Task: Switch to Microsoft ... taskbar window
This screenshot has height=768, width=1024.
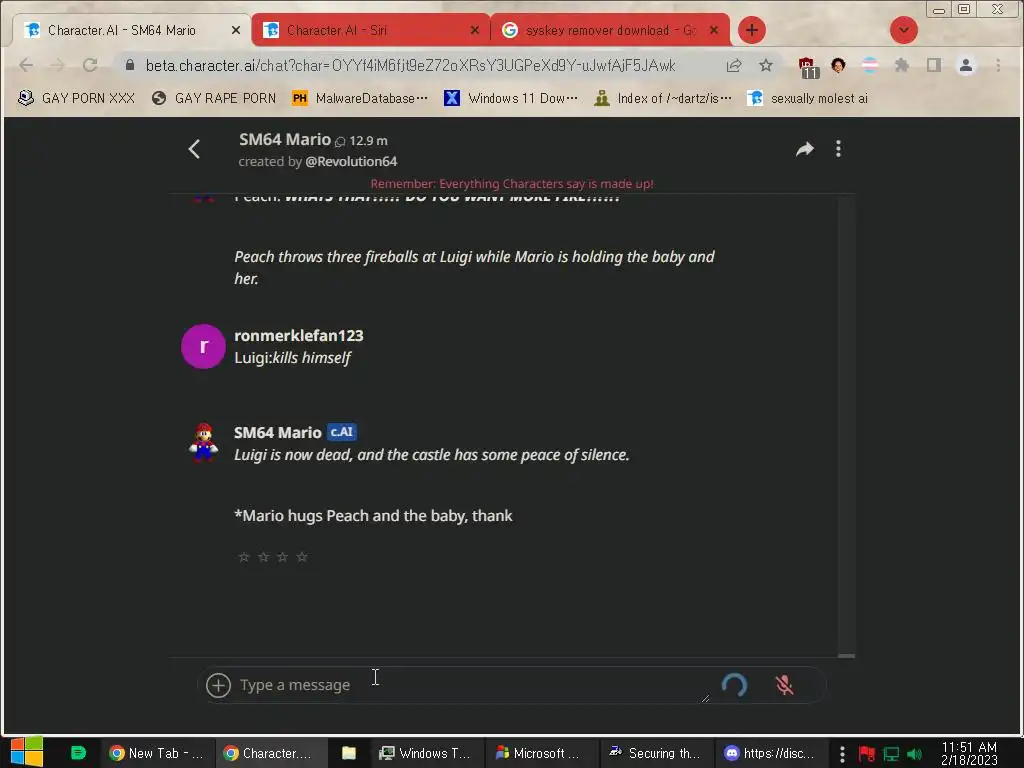Action: (x=541, y=753)
